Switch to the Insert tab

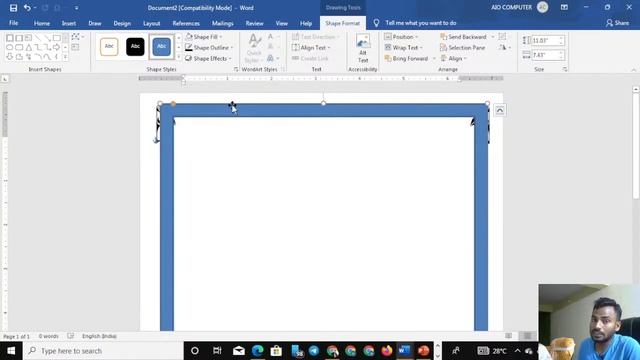click(69, 23)
